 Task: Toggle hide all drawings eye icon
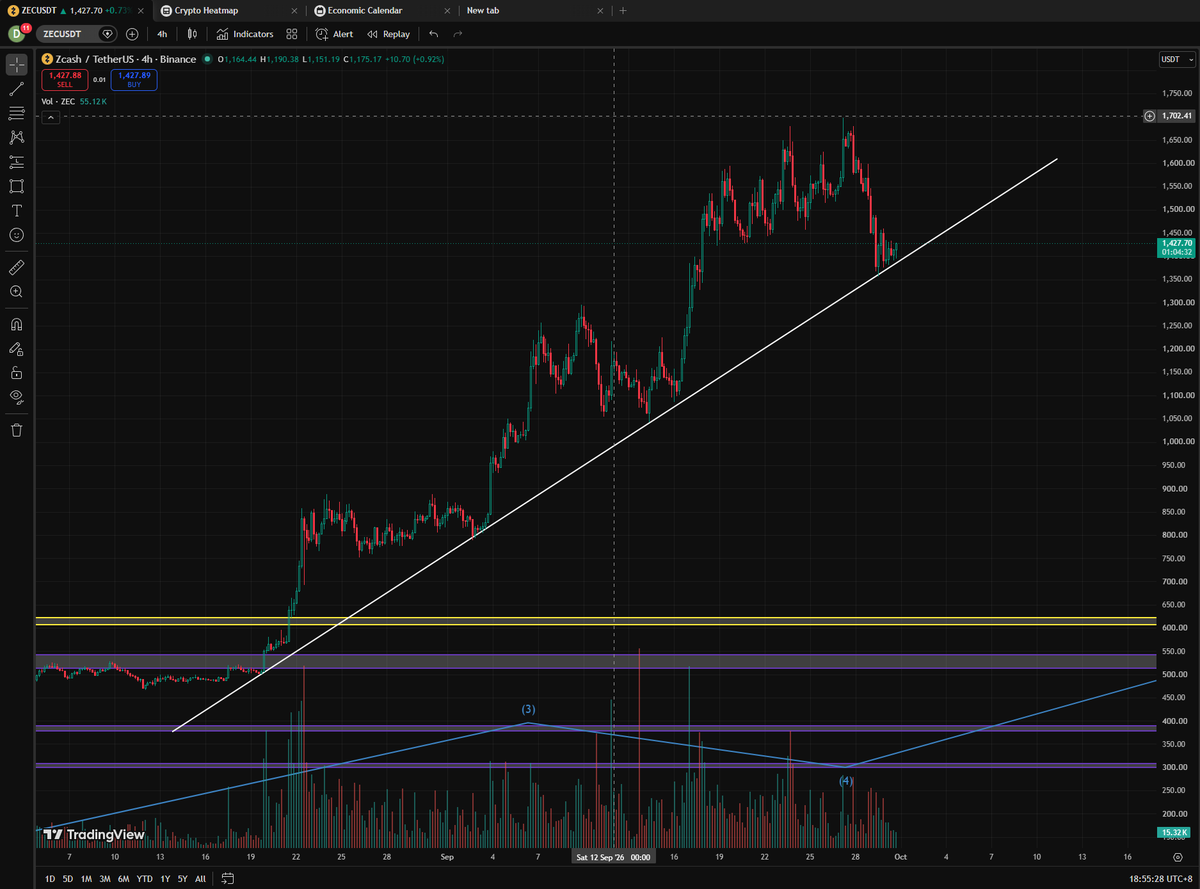pos(16,397)
